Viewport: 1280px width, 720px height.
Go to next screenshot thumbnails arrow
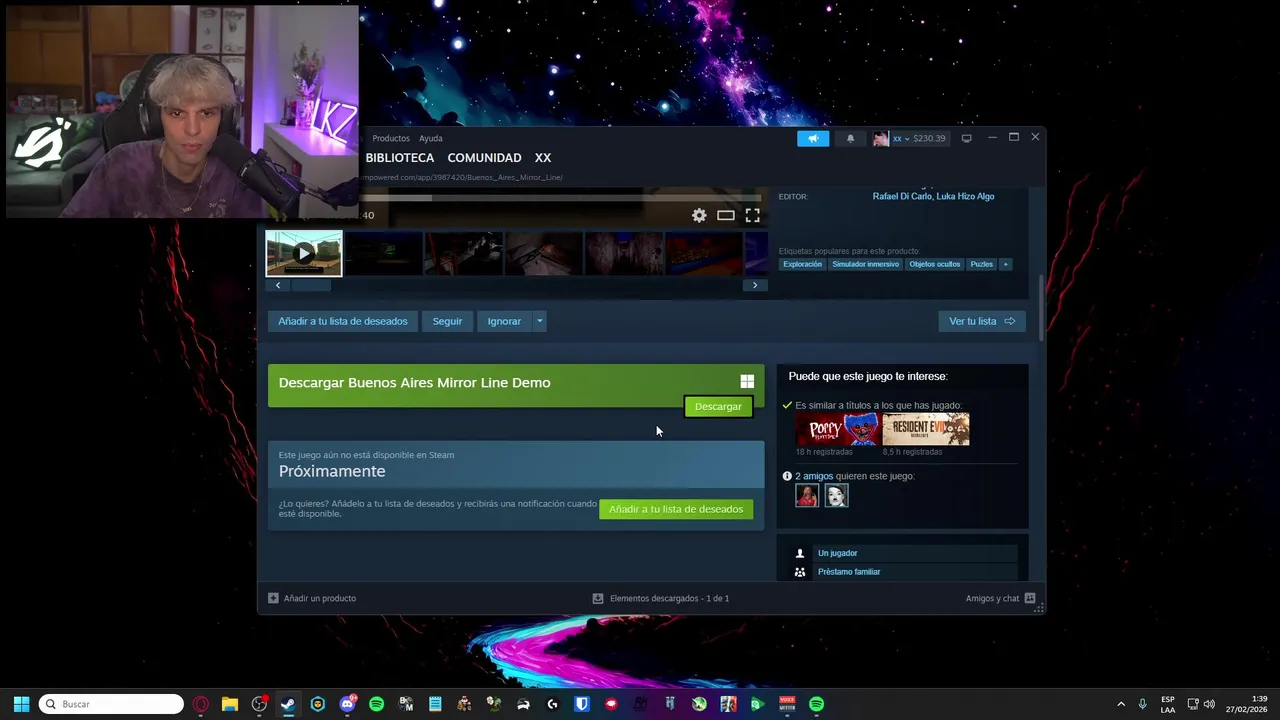(755, 285)
